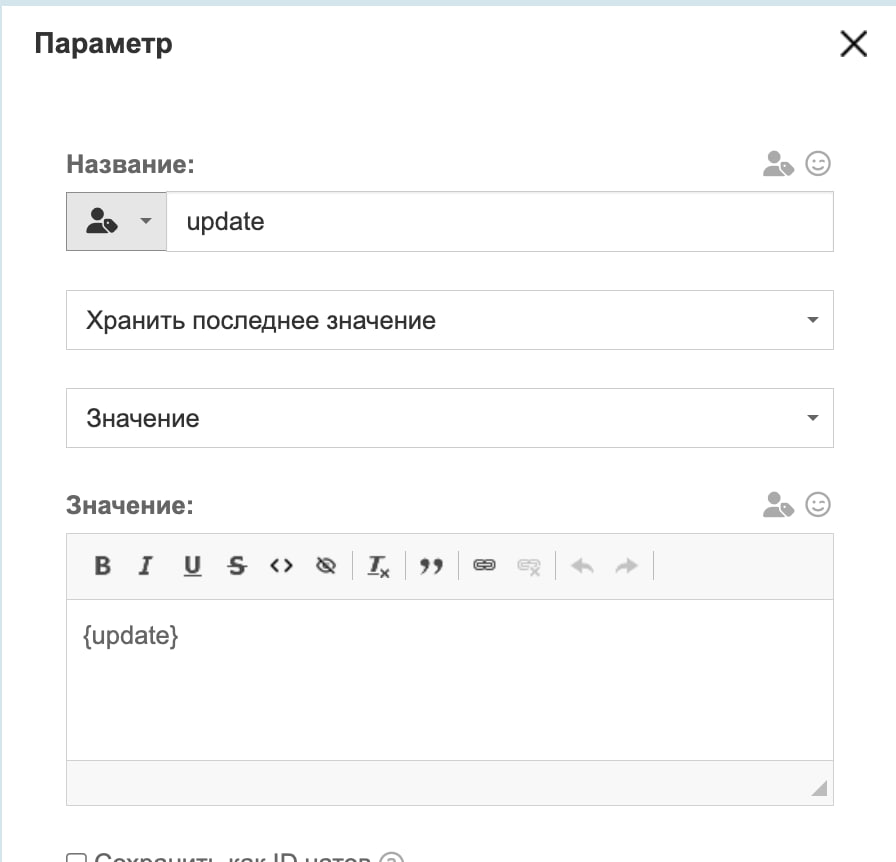Undo the last edit in the editor

pos(582,566)
